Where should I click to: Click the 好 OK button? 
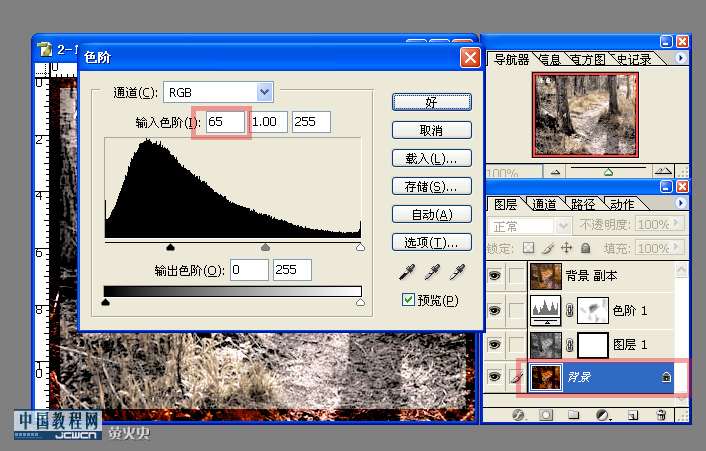(432, 102)
